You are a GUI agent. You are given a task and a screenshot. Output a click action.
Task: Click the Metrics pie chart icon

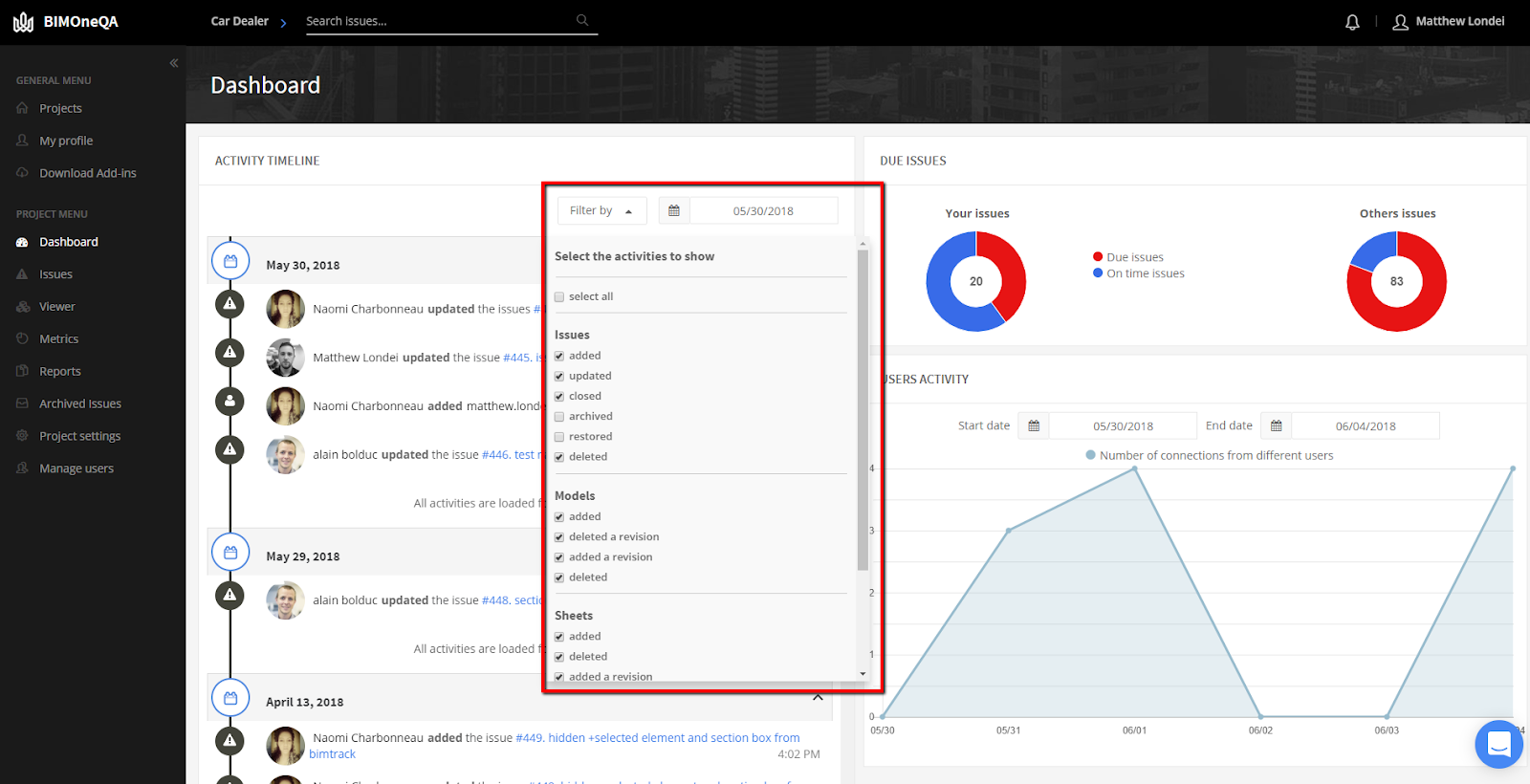[22, 338]
